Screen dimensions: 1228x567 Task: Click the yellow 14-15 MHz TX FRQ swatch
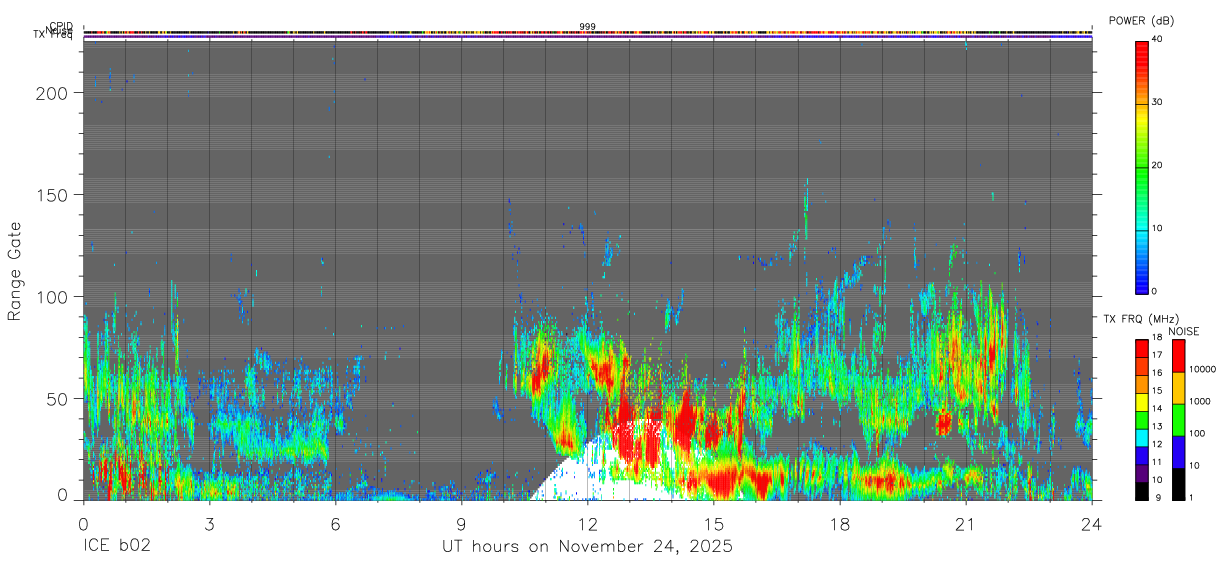point(1142,400)
